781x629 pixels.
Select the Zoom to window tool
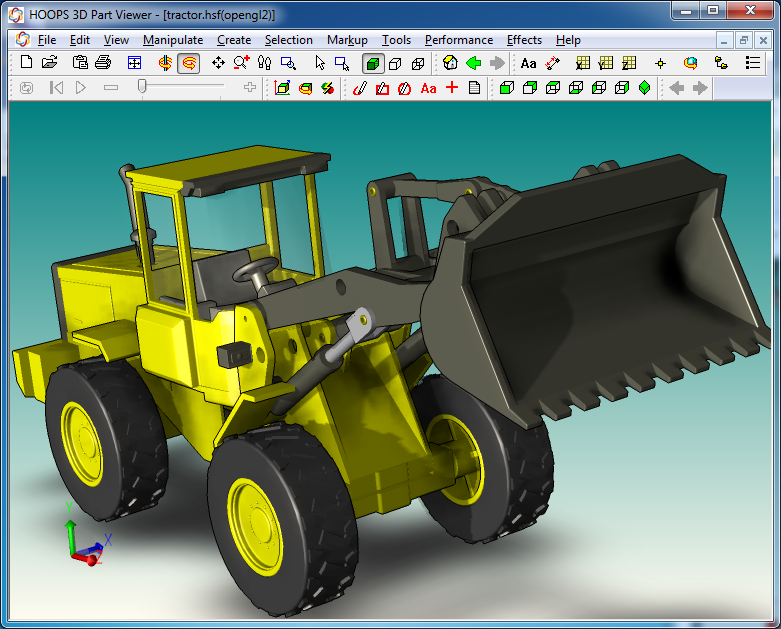pyautogui.click(x=288, y=63)
